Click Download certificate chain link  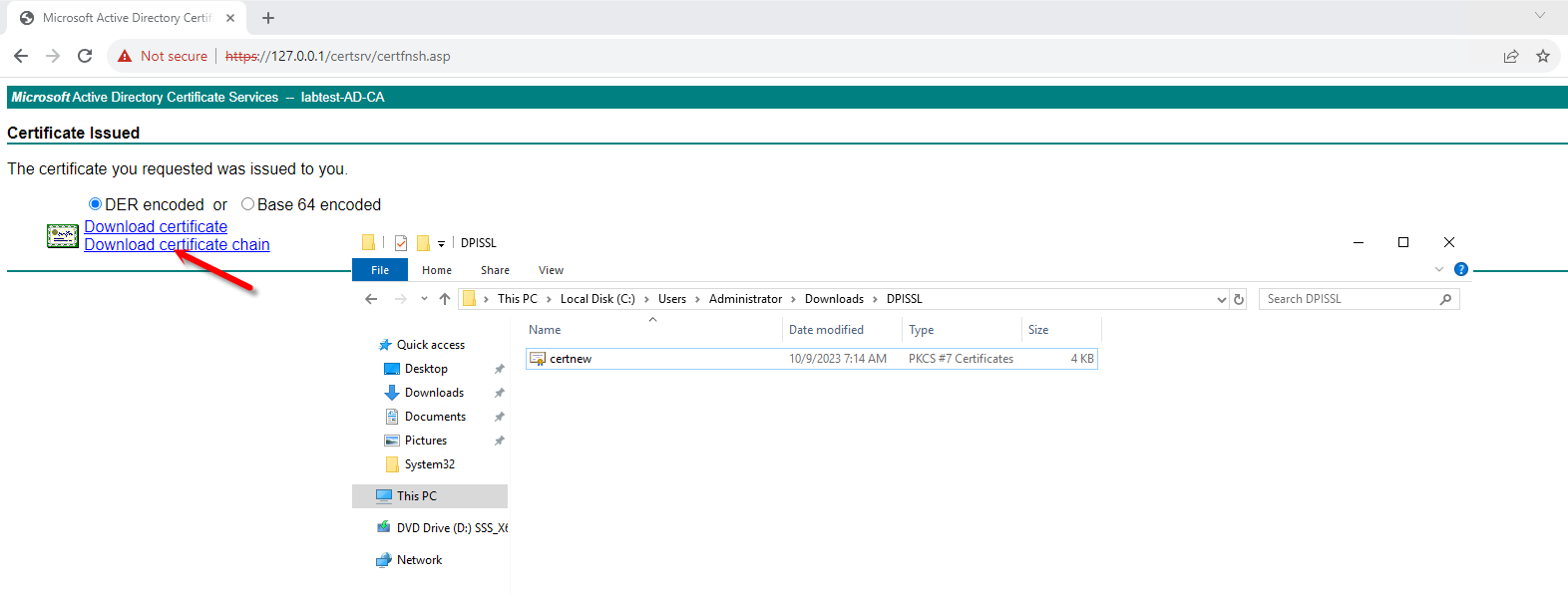tap(177, 244)
